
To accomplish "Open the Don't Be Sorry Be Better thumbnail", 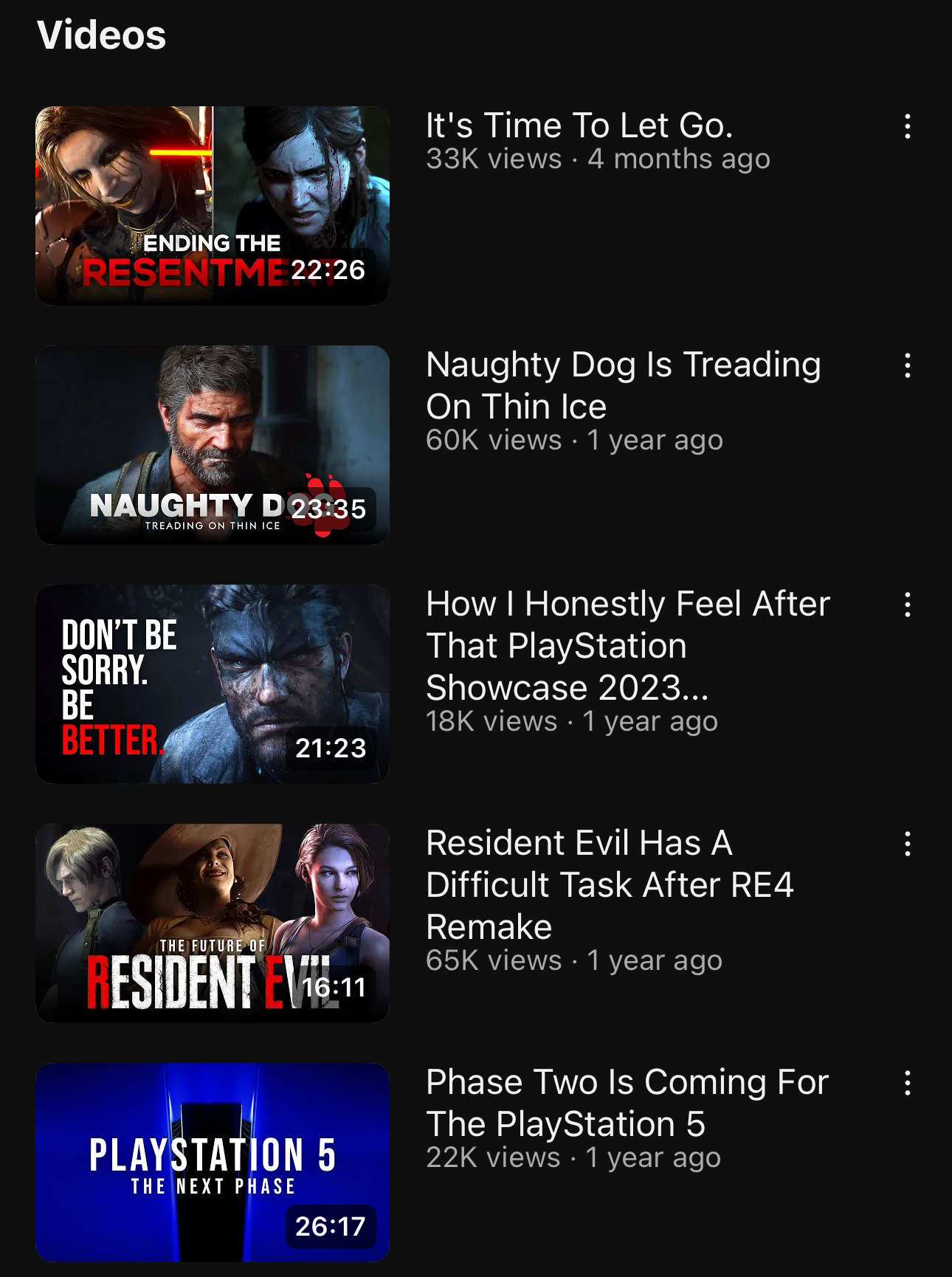I will tap(213, 684).
